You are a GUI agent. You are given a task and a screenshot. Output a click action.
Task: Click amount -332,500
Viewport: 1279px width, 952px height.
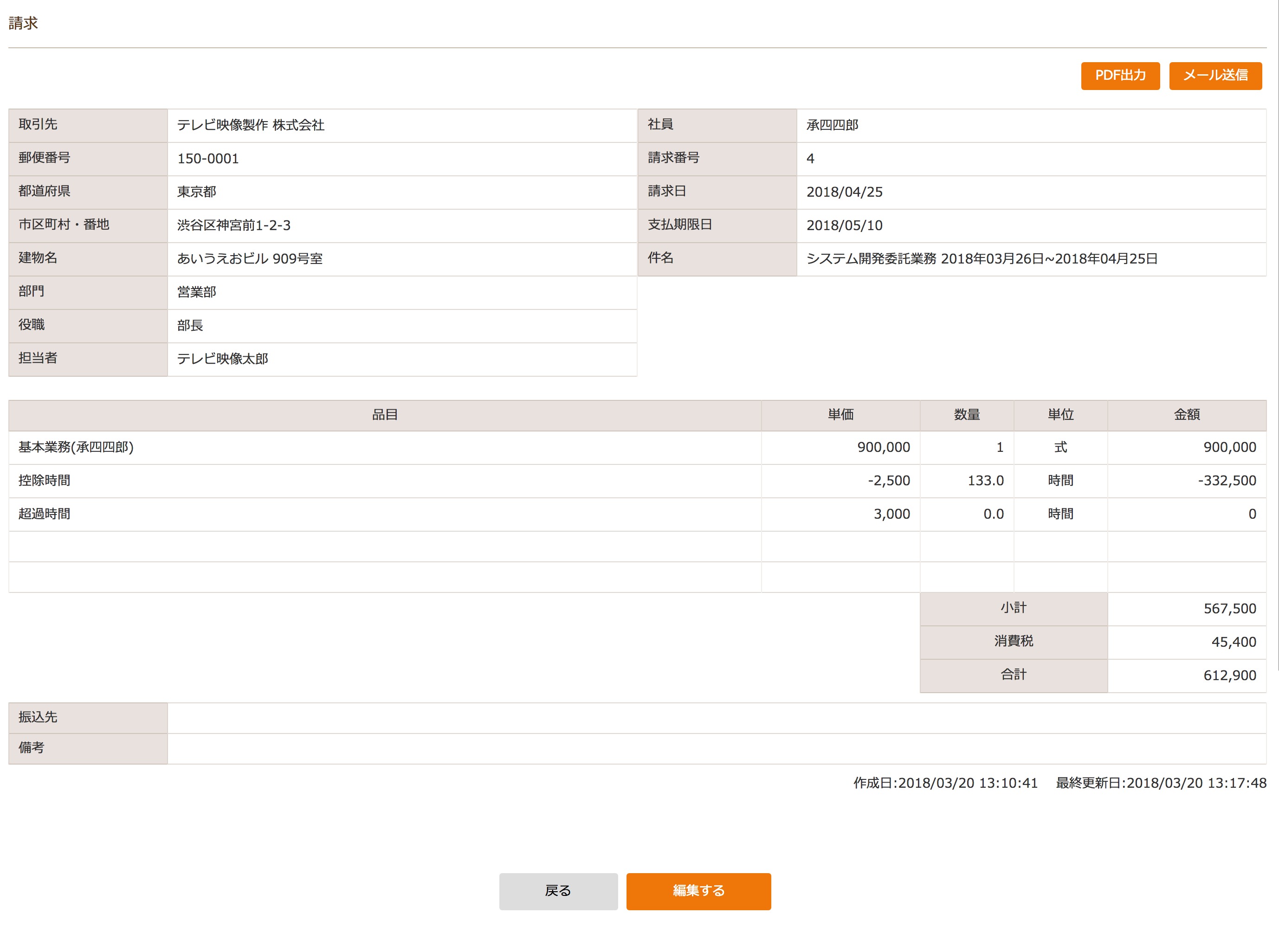pos(1227,481)
